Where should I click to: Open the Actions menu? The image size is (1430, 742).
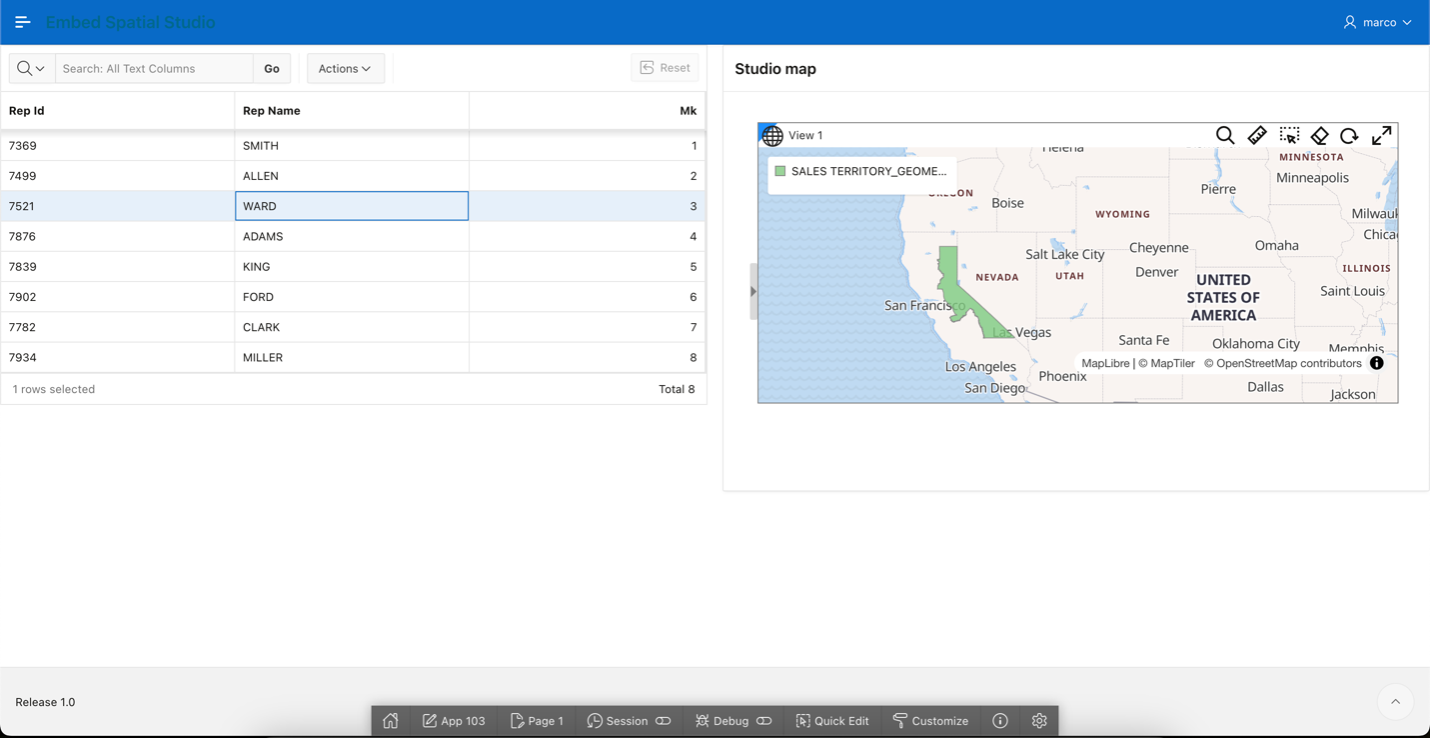345,68
